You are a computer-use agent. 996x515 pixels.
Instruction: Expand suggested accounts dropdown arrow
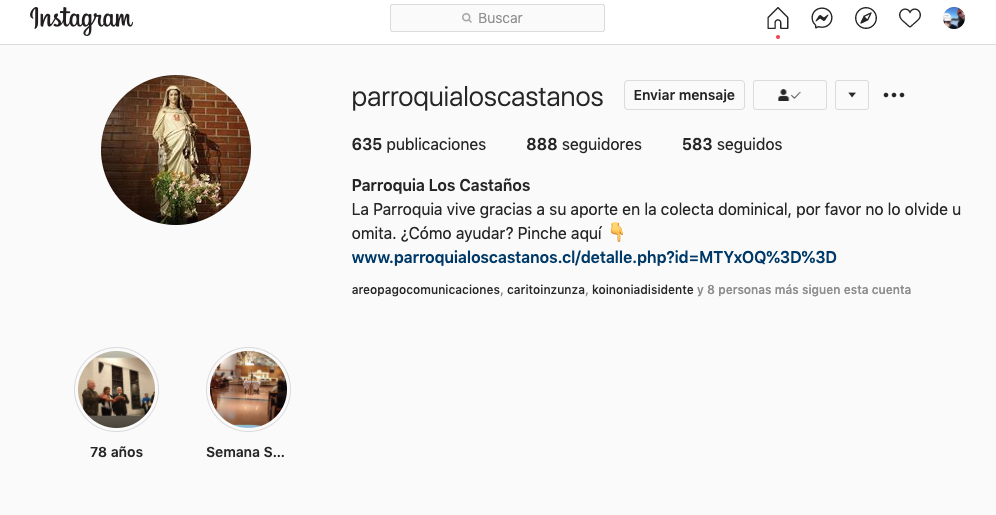[x=852, y=95]
